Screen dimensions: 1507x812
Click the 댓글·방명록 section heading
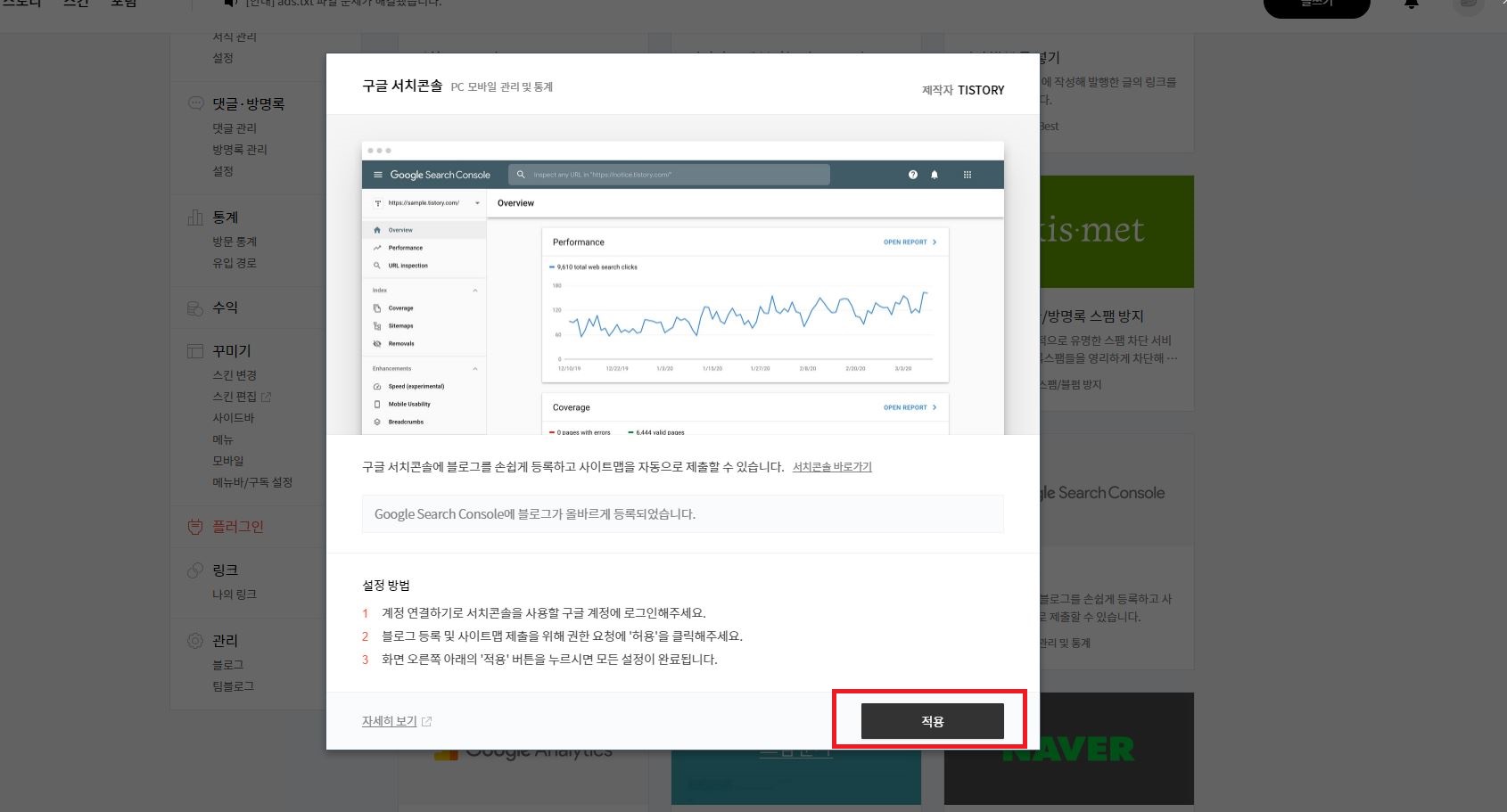click(x=249, y=104)
